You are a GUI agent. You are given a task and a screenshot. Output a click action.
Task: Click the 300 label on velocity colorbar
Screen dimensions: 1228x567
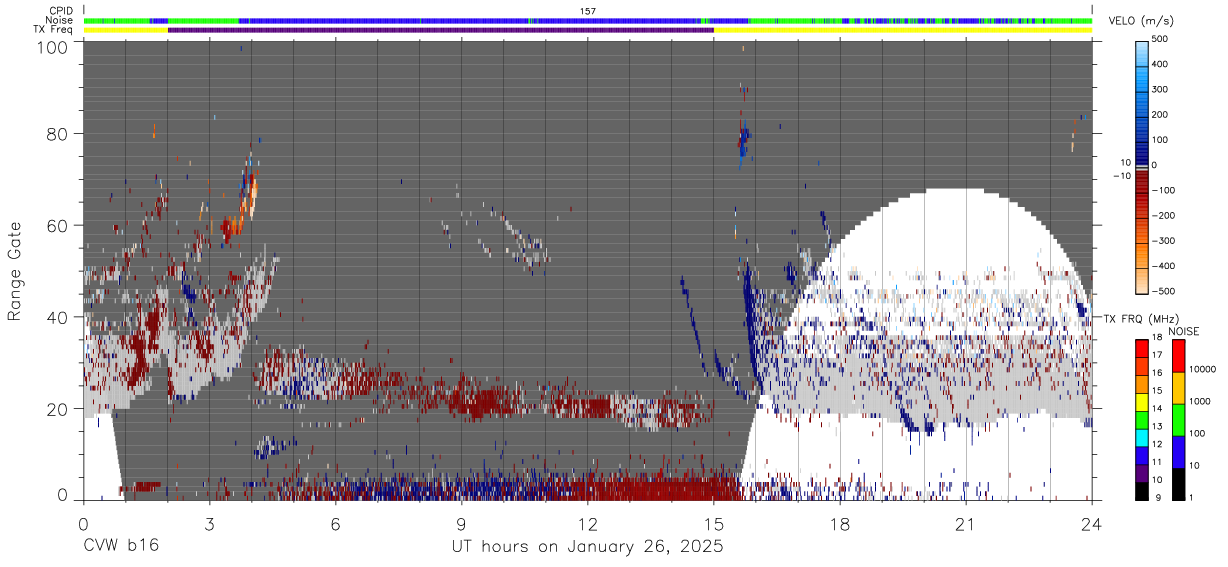pyautogui.click(x=1162, y=89)
